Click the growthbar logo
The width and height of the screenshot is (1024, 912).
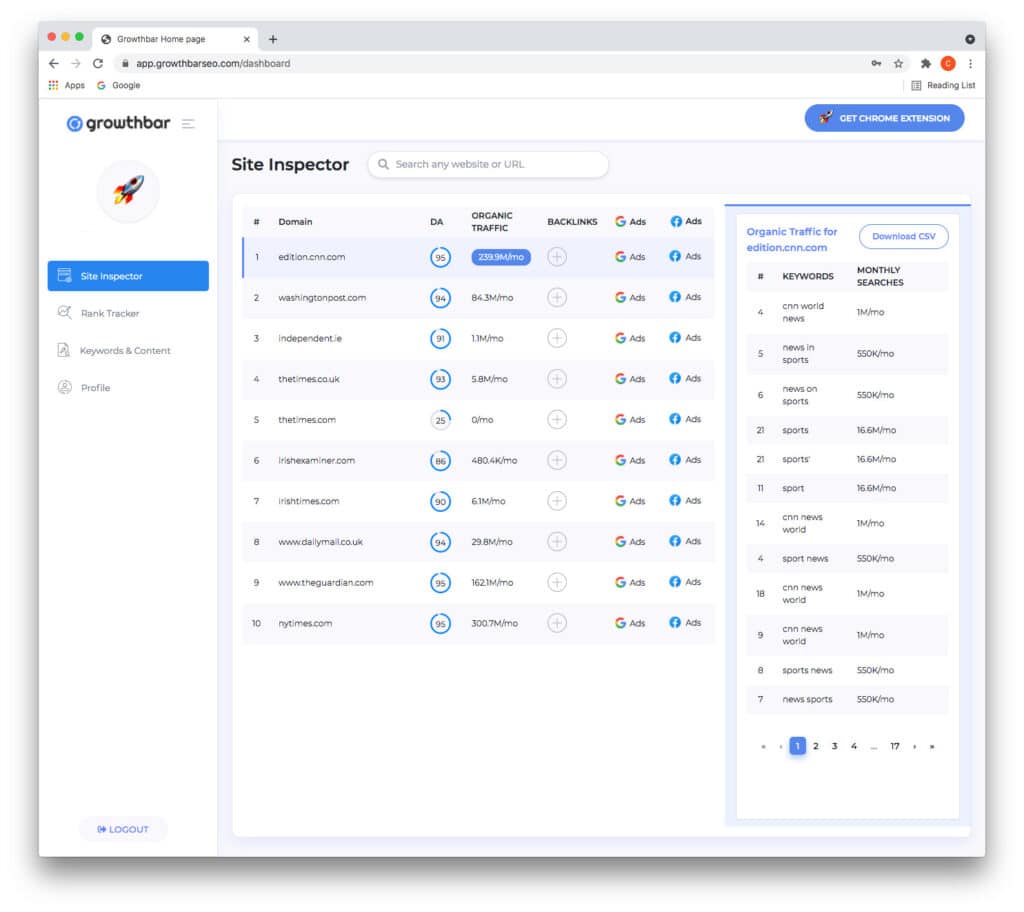pyautogui.click(x=118, y=123)
